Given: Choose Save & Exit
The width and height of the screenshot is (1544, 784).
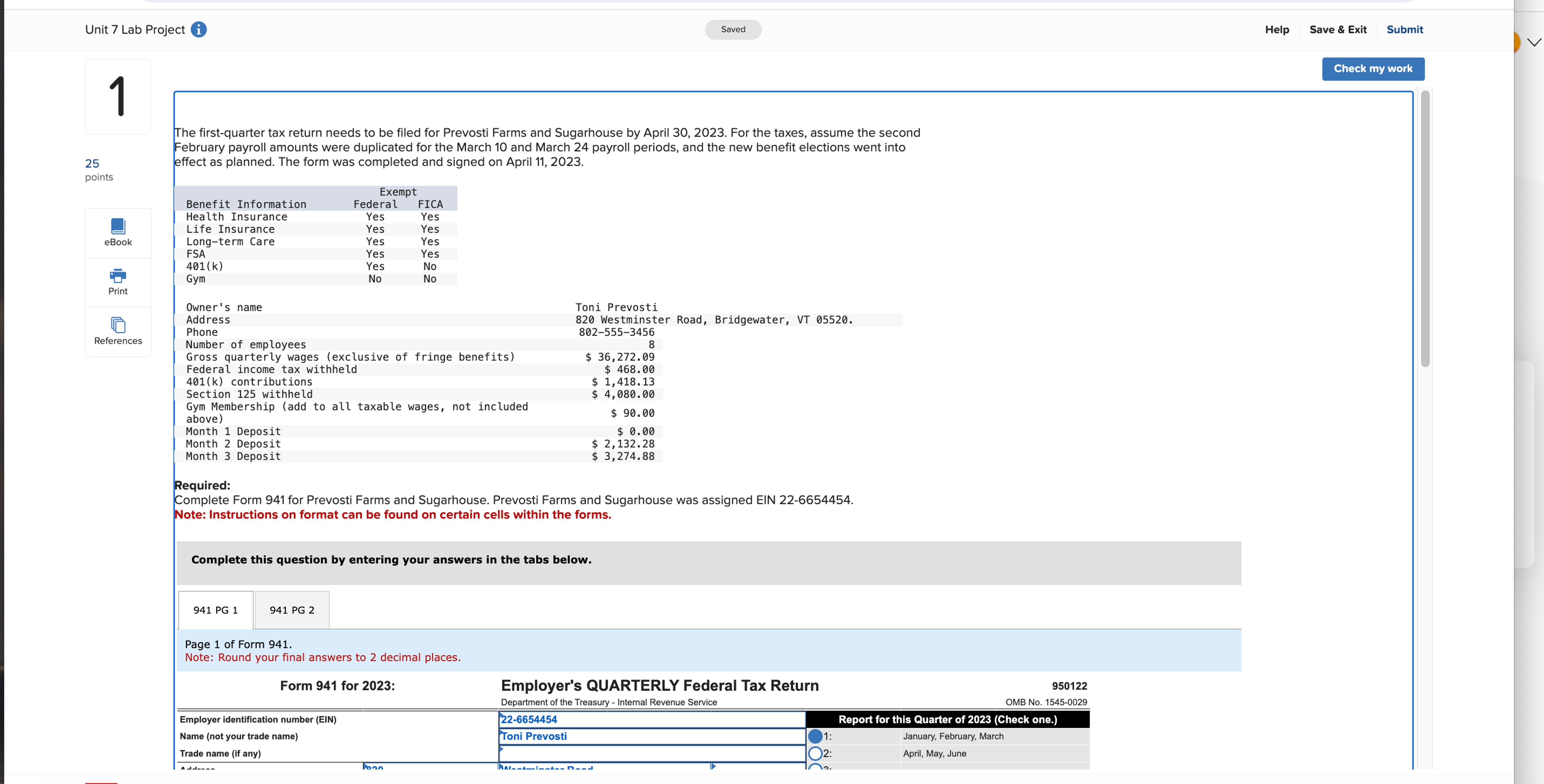Looking at the screenshot, I should pos(1338,29).
